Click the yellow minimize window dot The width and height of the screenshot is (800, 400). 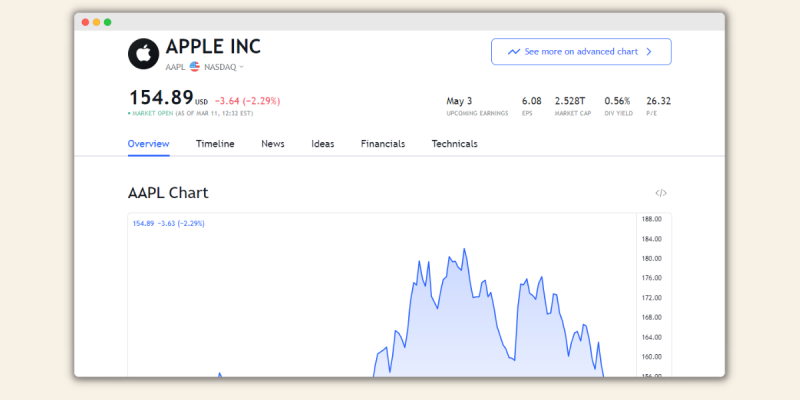(96, 22)
